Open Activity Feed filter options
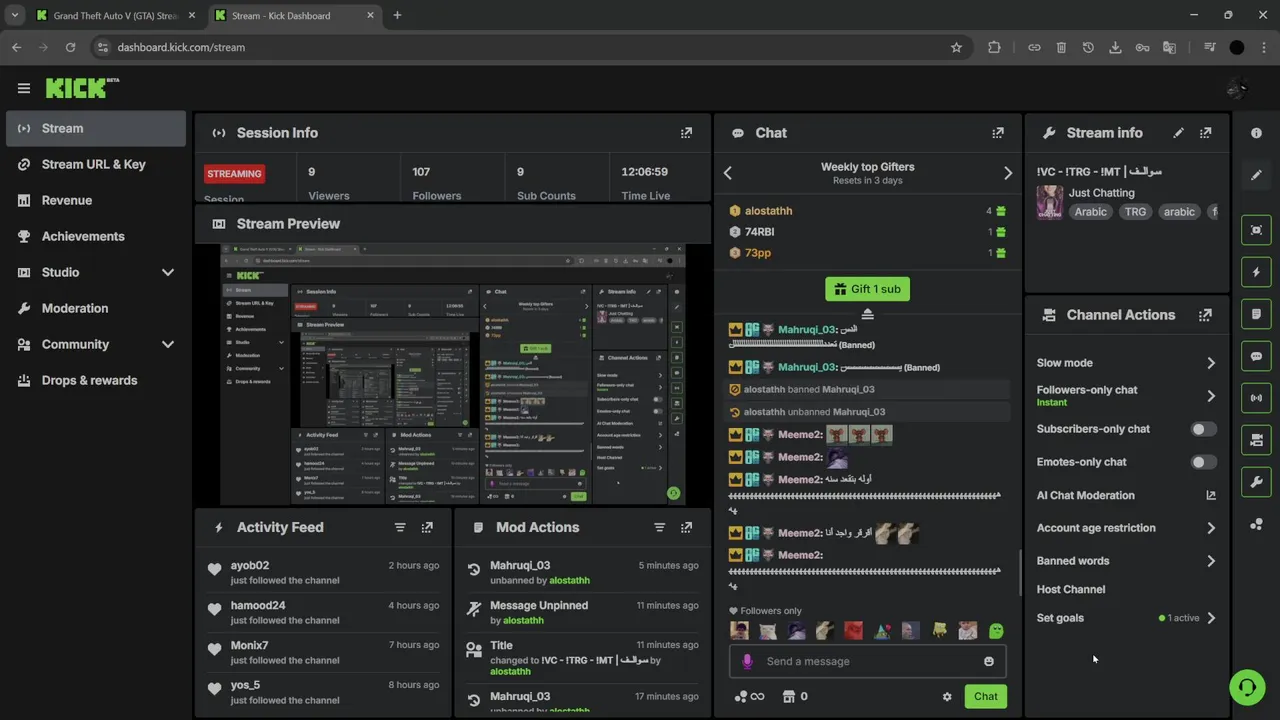The width and height of the screenshot is (1280, 720). pos(400,527)
